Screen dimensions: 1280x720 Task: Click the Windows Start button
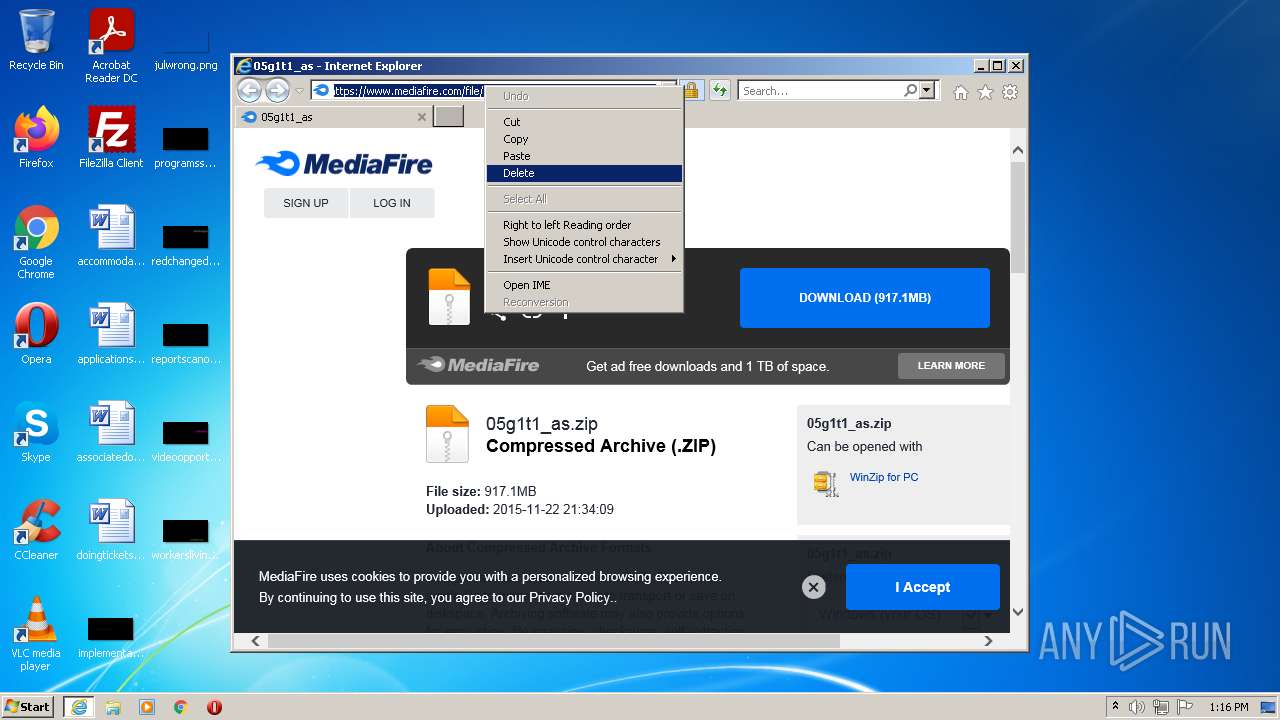click(x=28, y=706)
